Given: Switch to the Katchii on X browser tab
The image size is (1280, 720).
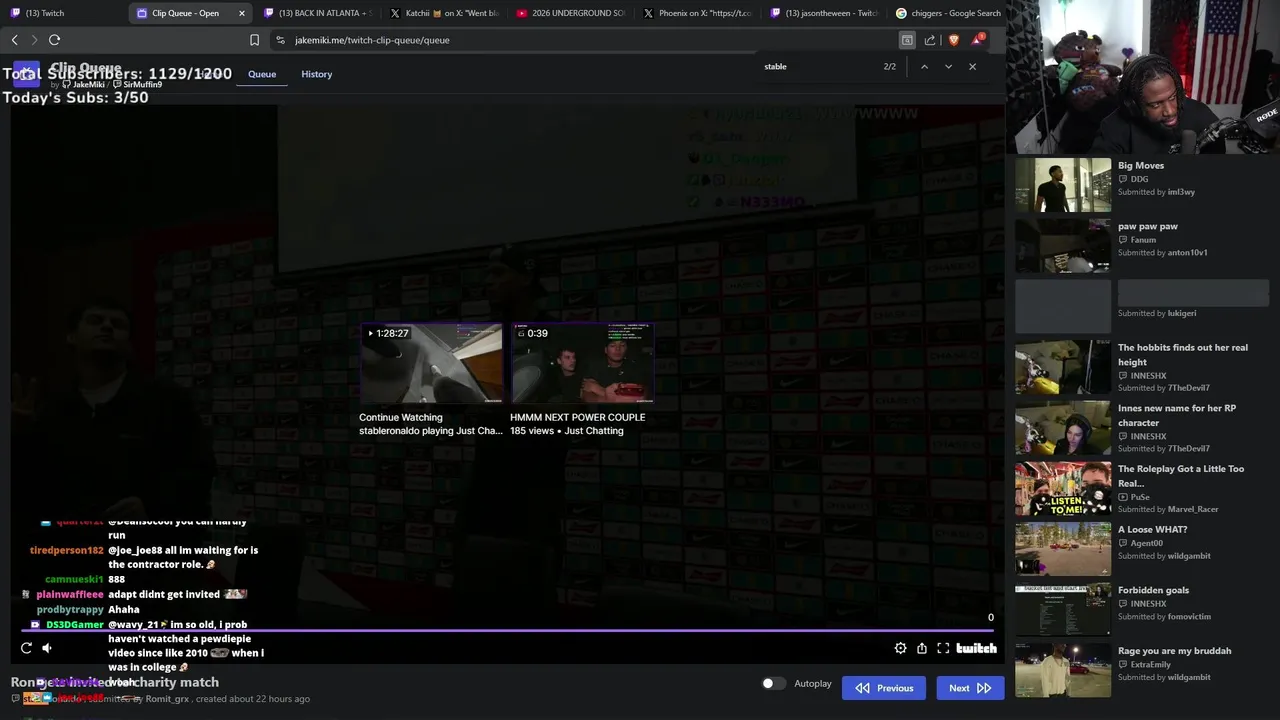Looking at the screenshot, I should (x=444, y=13).
